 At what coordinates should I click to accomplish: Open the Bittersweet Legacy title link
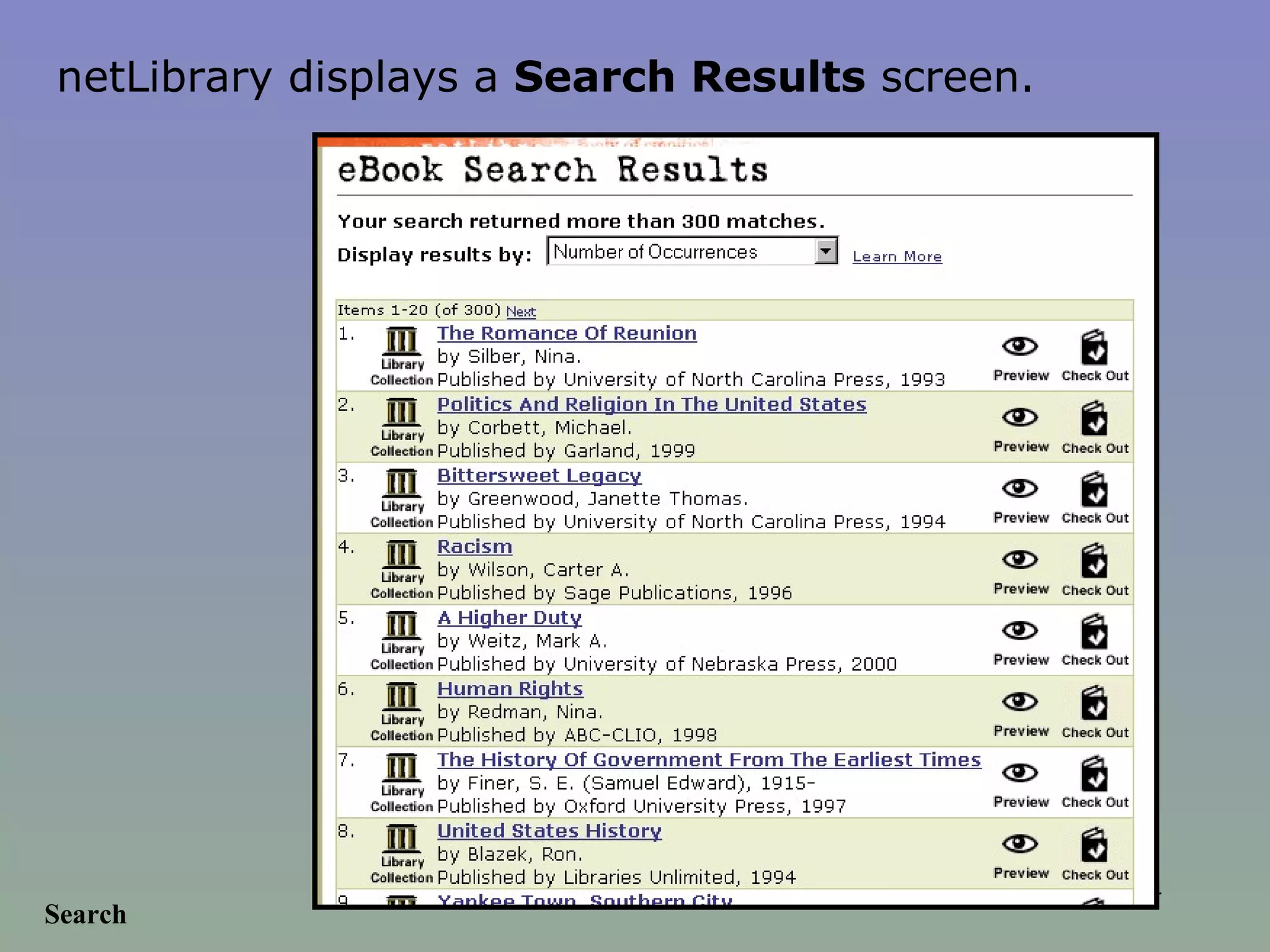tap(539, 476)
